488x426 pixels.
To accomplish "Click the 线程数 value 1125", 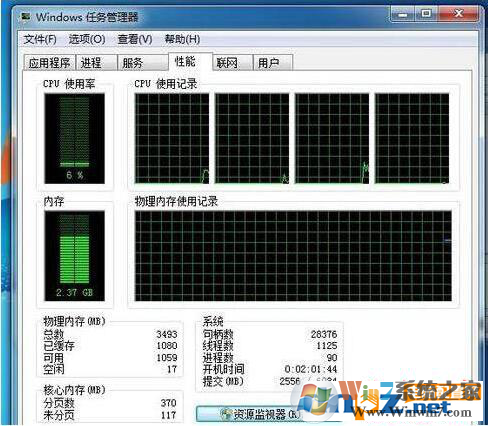I will (x=327, y=346).
